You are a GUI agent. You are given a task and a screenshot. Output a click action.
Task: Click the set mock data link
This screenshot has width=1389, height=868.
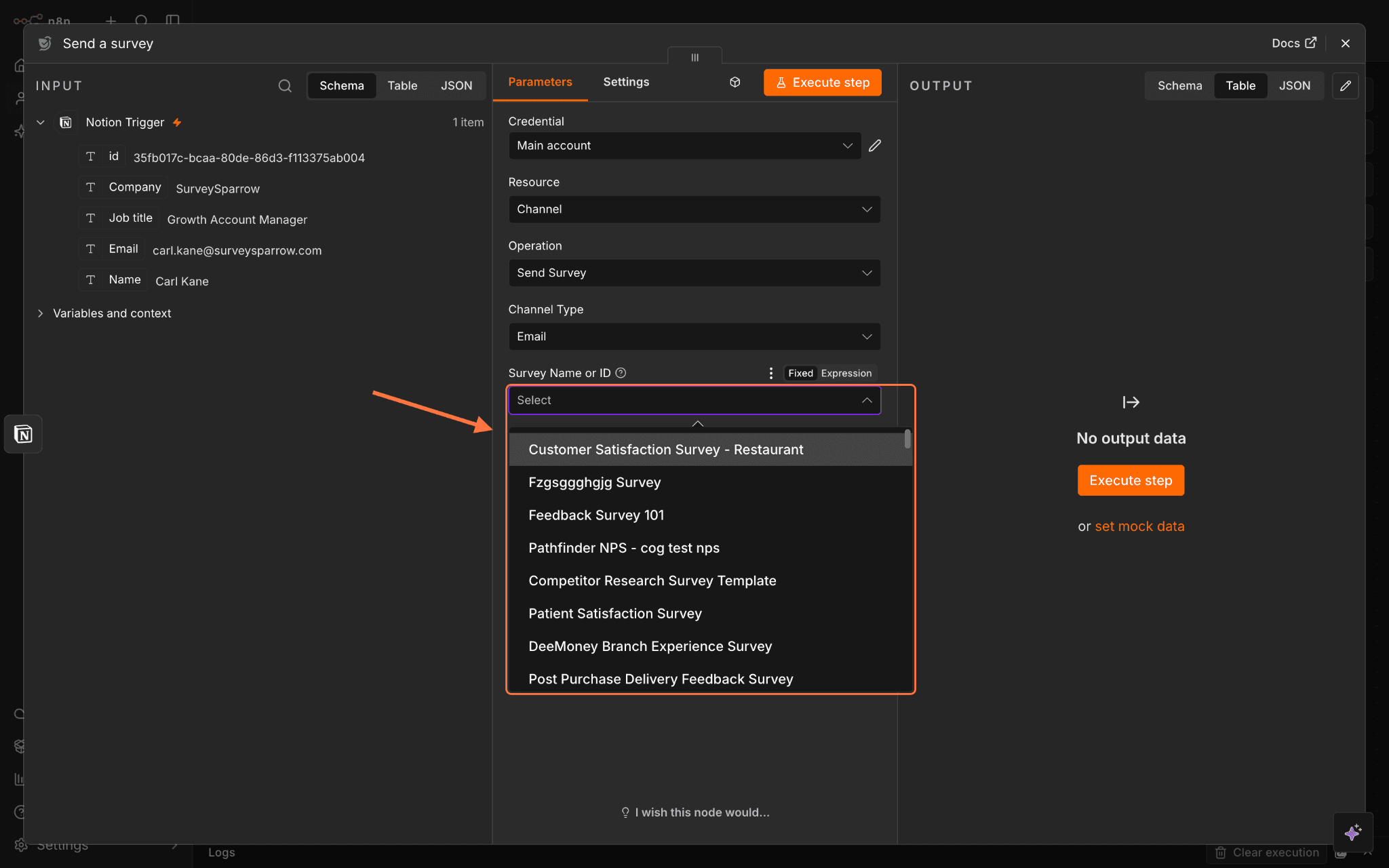[1139, 526]
